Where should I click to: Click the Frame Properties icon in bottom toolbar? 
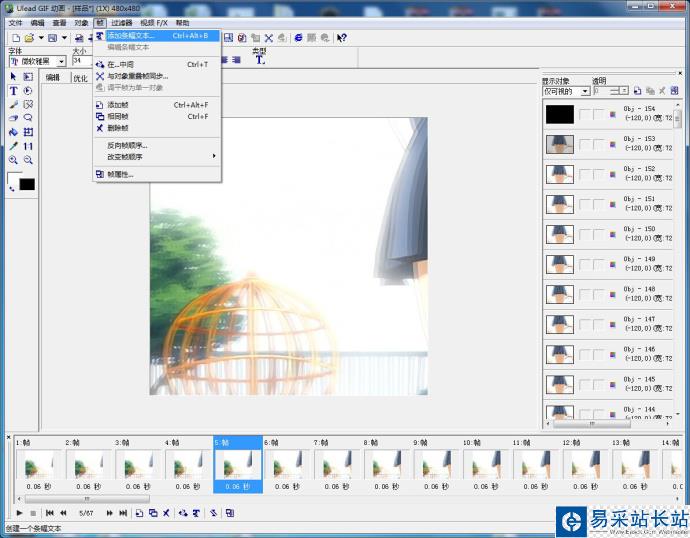(230, 513)
